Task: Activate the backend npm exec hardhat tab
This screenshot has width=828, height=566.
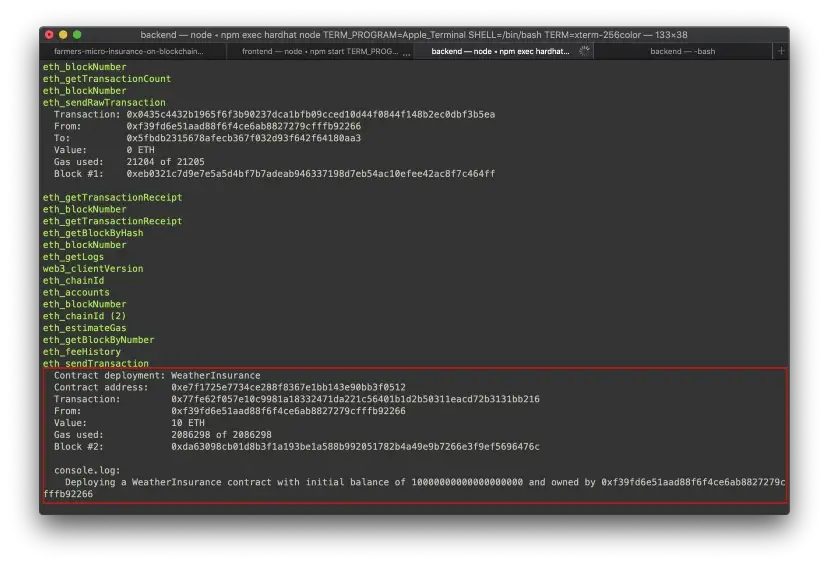Action: point(500,51)
